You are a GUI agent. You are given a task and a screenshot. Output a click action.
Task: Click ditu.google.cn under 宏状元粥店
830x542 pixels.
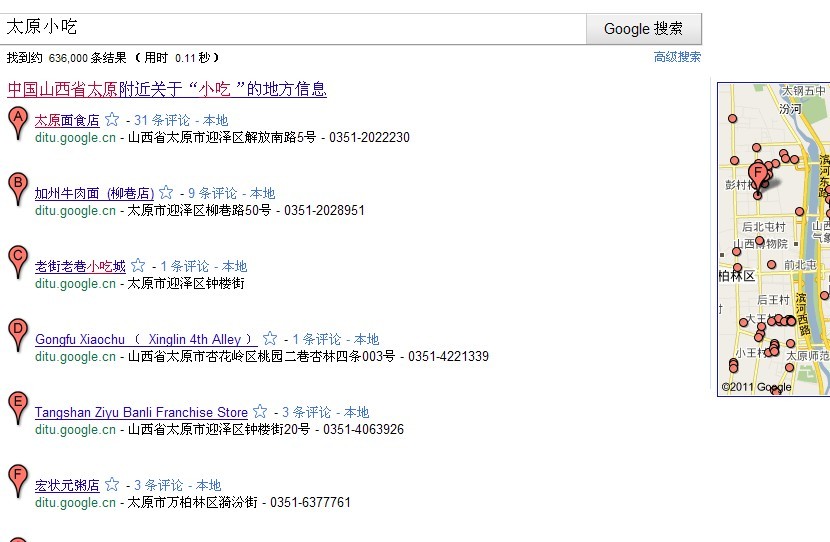[75, 503]
